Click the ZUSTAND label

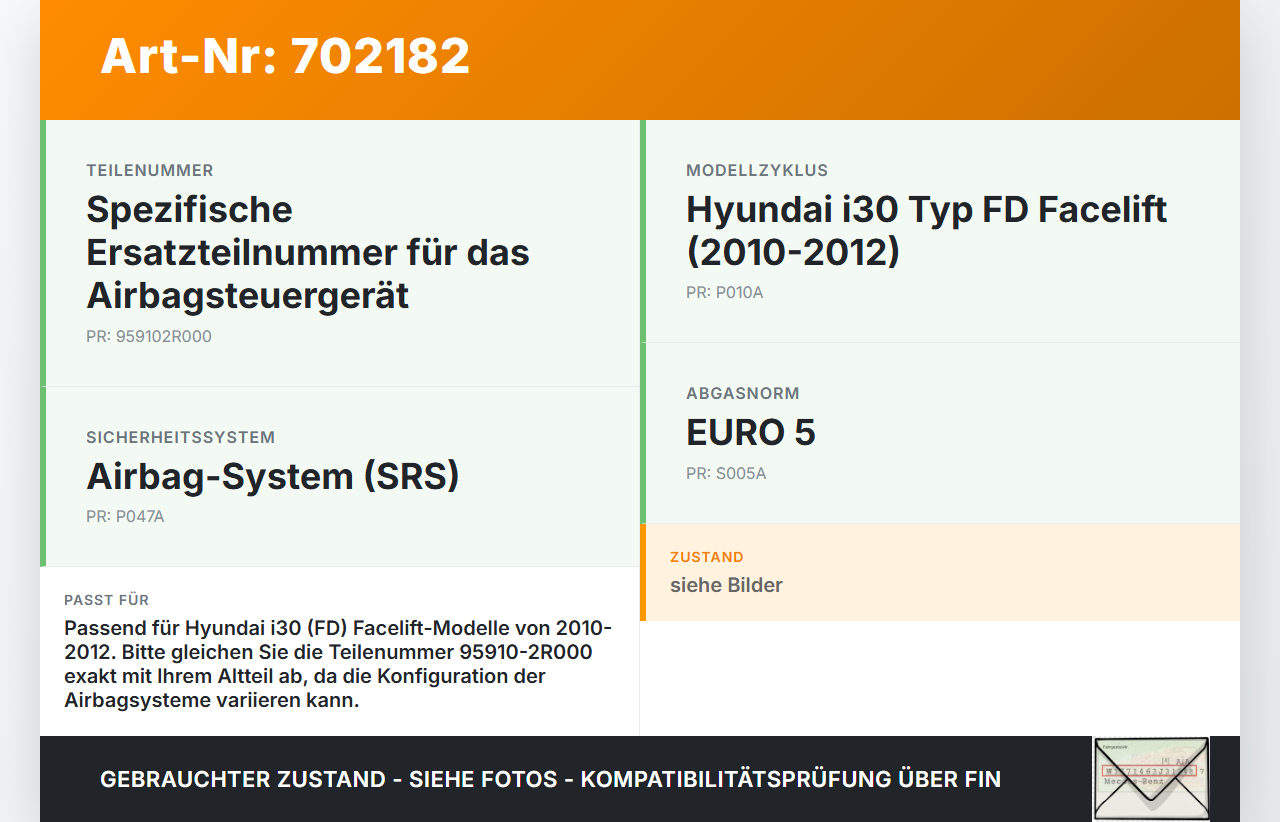click(707, 557)
